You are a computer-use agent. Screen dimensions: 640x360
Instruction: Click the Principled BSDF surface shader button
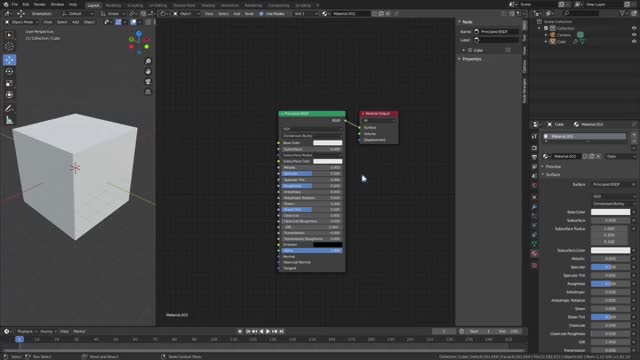pos(613,184)
